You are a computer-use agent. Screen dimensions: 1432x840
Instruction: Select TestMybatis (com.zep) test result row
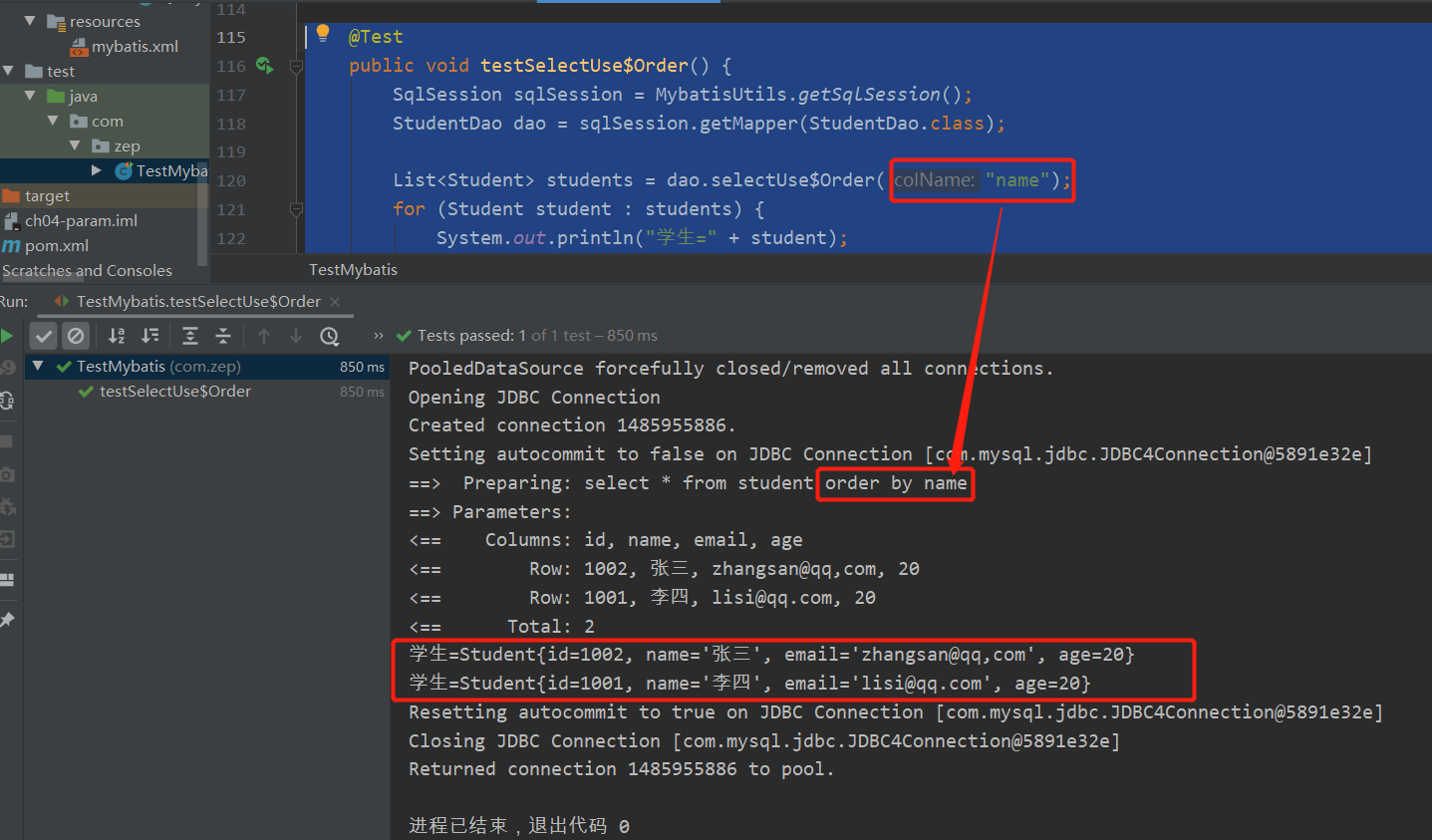[x=207, y=367]
